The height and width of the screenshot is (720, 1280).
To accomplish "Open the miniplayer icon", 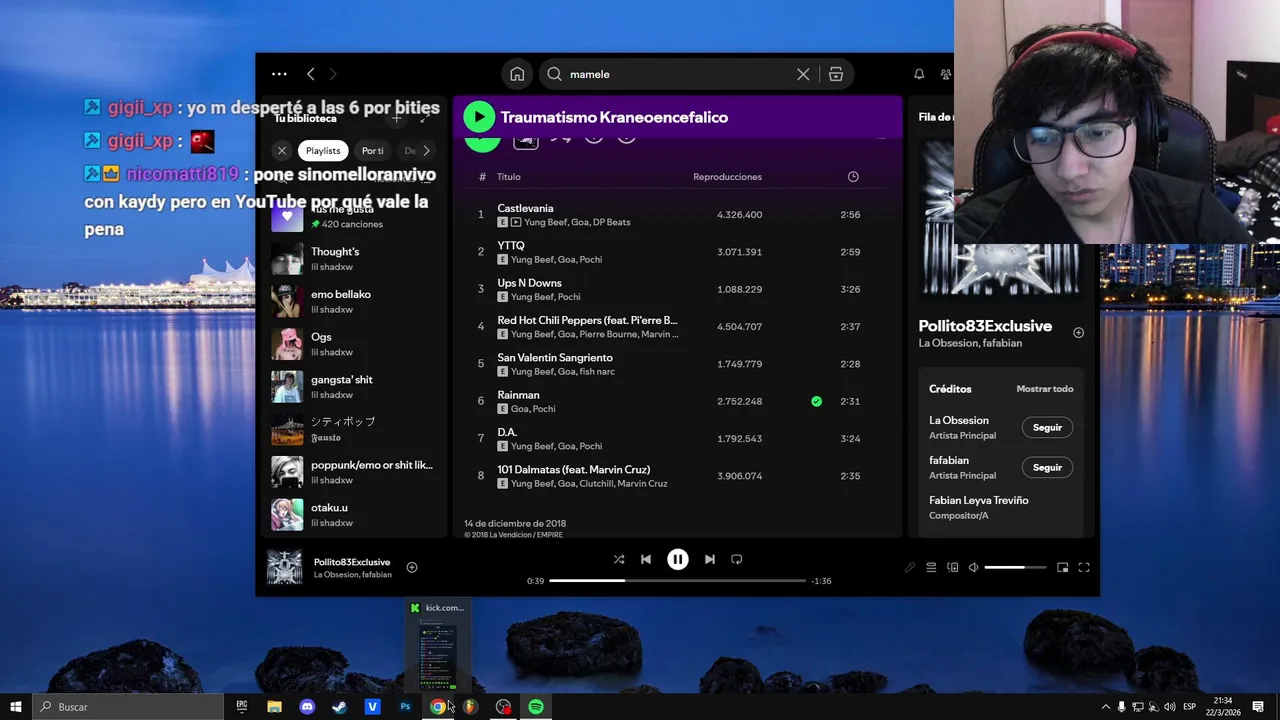I will point(1062,567).
